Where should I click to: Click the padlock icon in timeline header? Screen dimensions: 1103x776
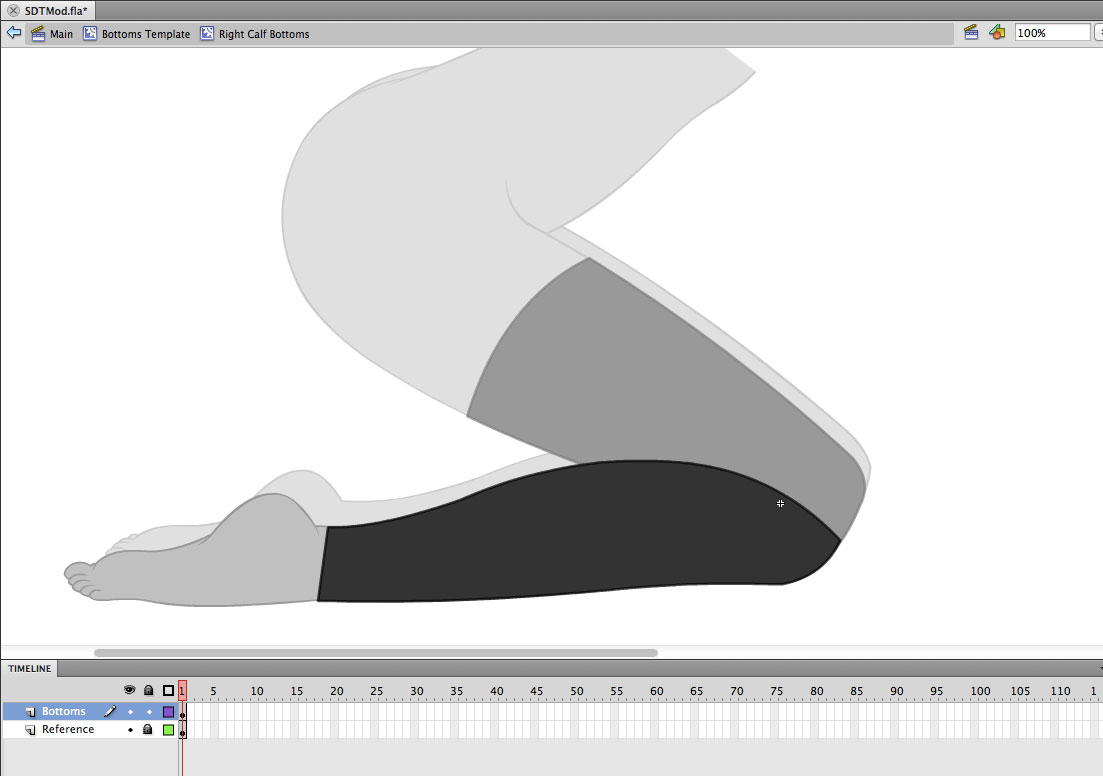pyautogui.click(x=149, y=690)
